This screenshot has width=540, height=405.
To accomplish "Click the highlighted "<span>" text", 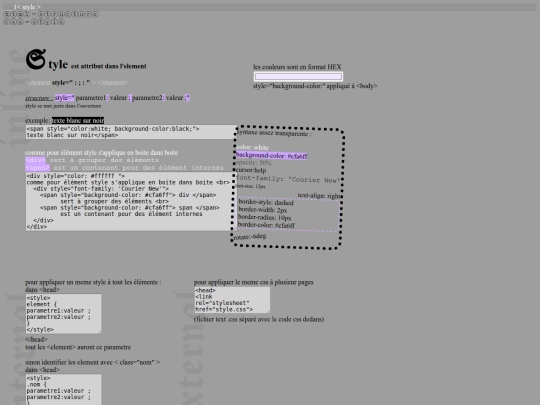I will click(38, 168).
